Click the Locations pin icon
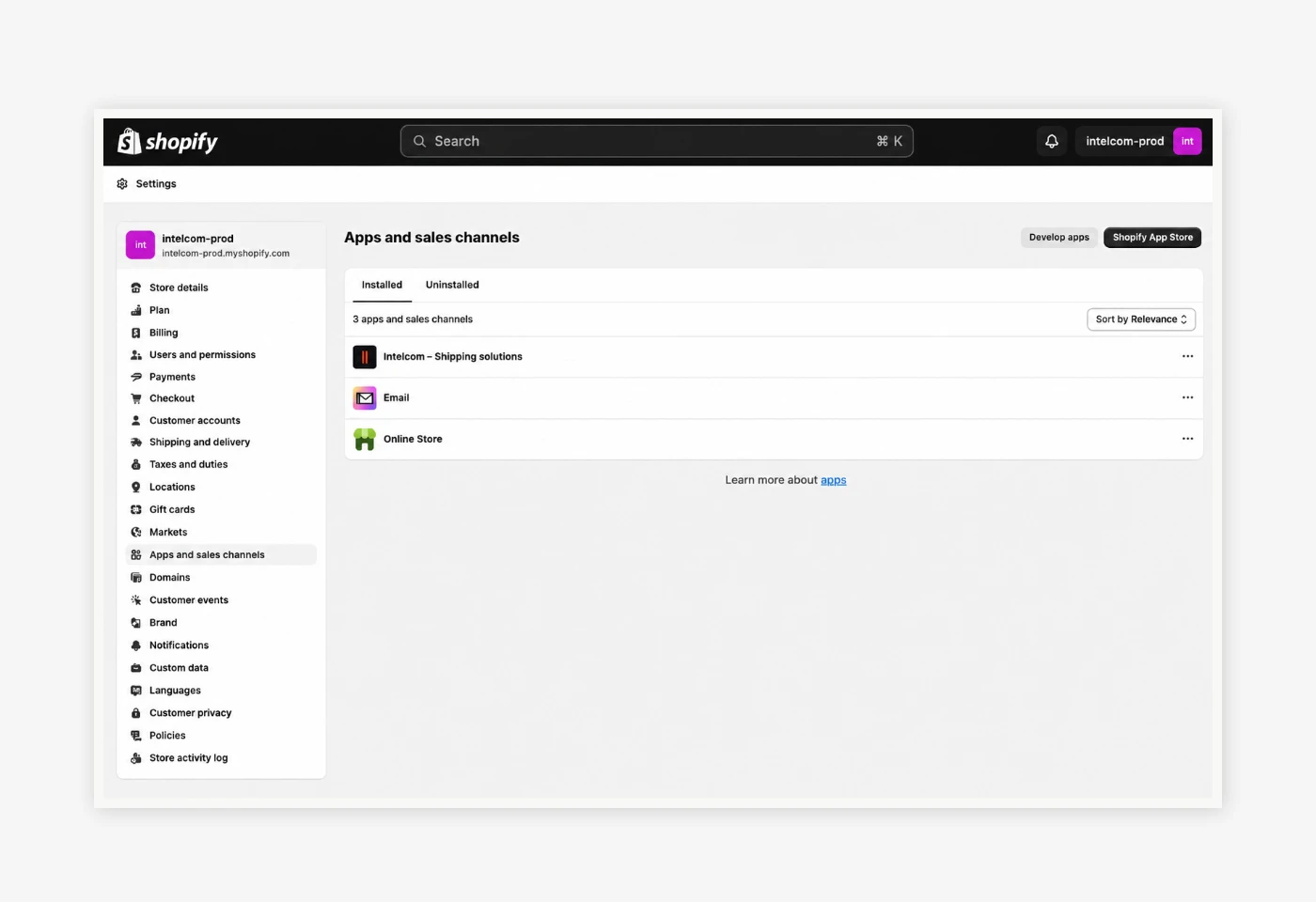 coord(136,487)
